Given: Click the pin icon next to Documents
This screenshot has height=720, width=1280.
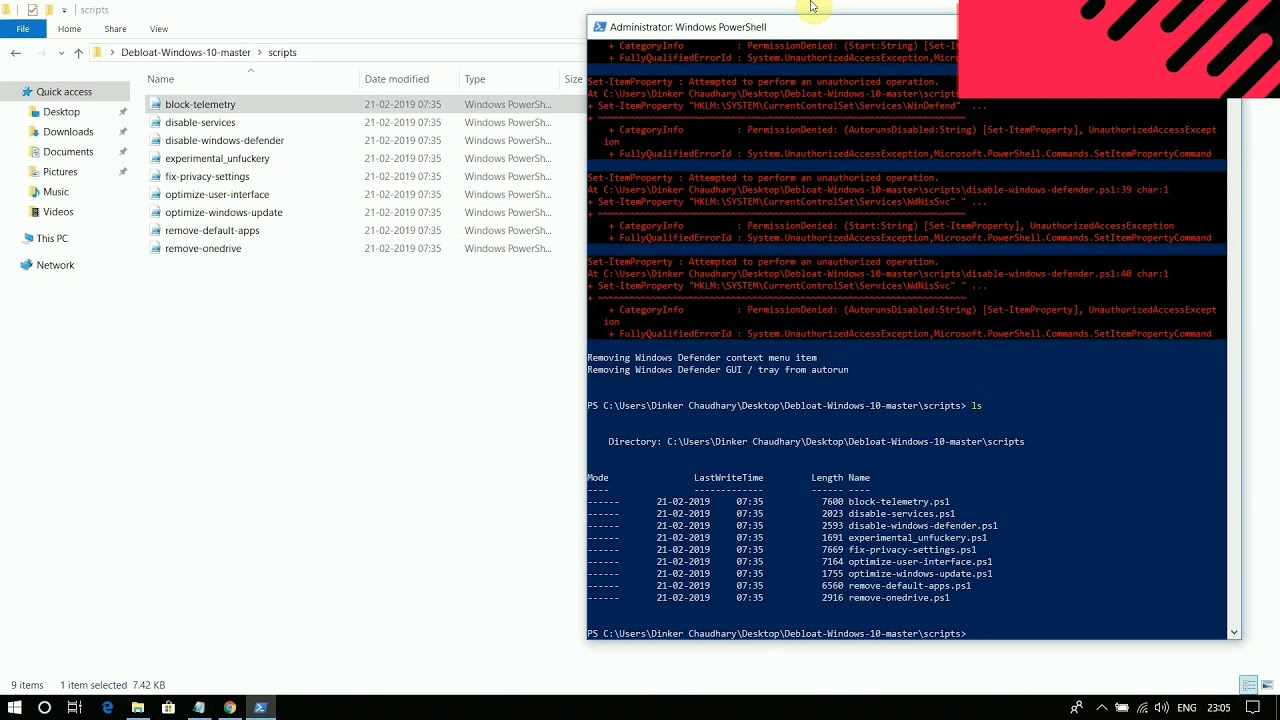Looking at the screenshot, I should coord(123,152).
